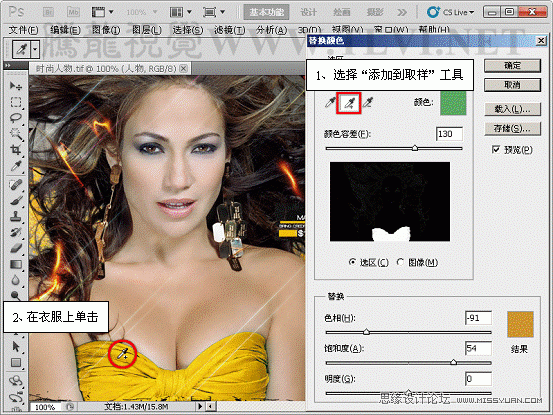Screen dimensions: 553x415
Task: Select the Gradient tool
Action: [x=16, y=264]
